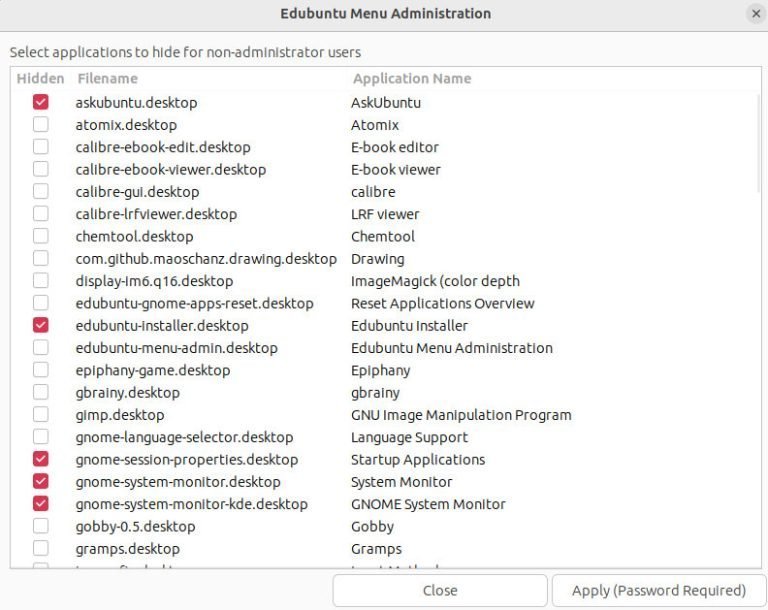Screen dimensions: 768x610
Task: Click the LRF viewer application name
Action: (x=385, y=214)
